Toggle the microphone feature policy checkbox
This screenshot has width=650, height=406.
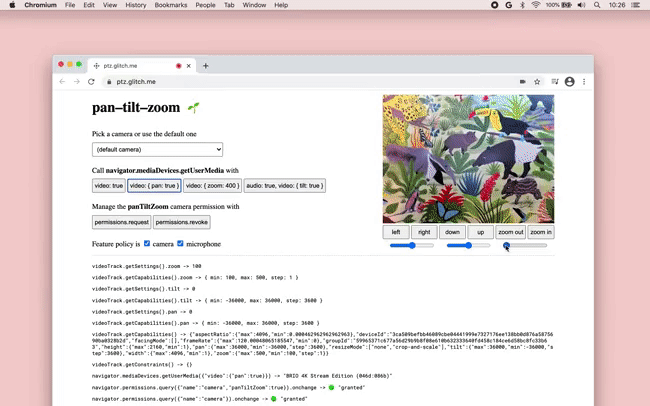[181, 243]
